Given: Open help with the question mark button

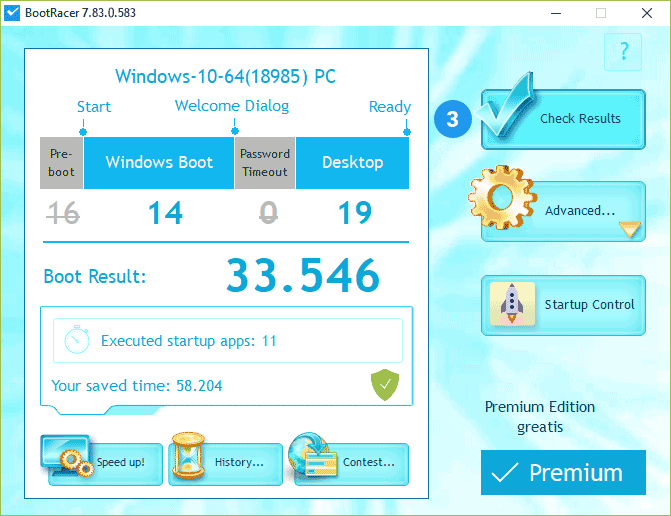Looking at the screenshot, I should pos(624,51).
